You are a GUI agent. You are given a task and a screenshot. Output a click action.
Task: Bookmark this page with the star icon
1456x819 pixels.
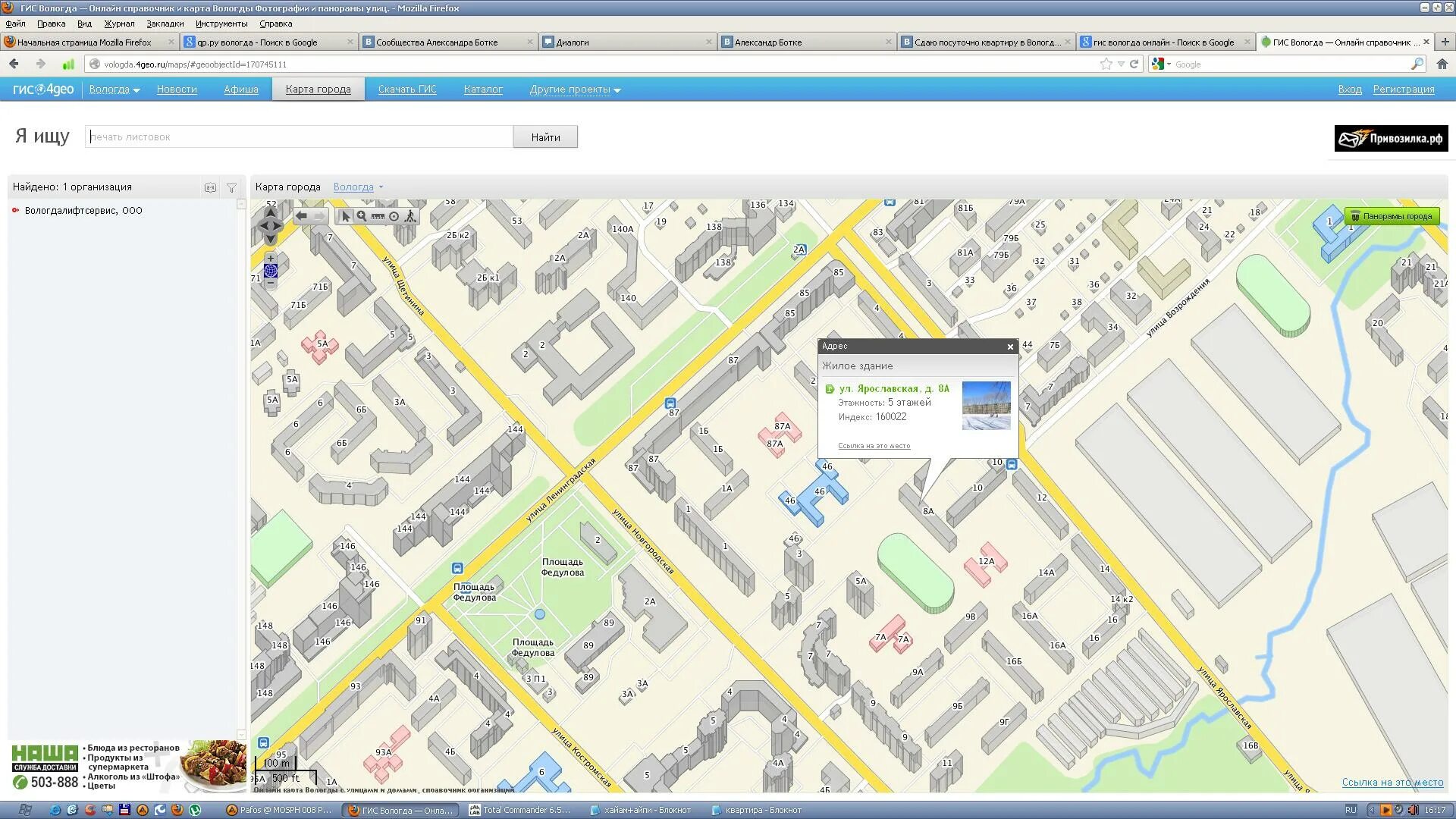tap(1106, 64)
